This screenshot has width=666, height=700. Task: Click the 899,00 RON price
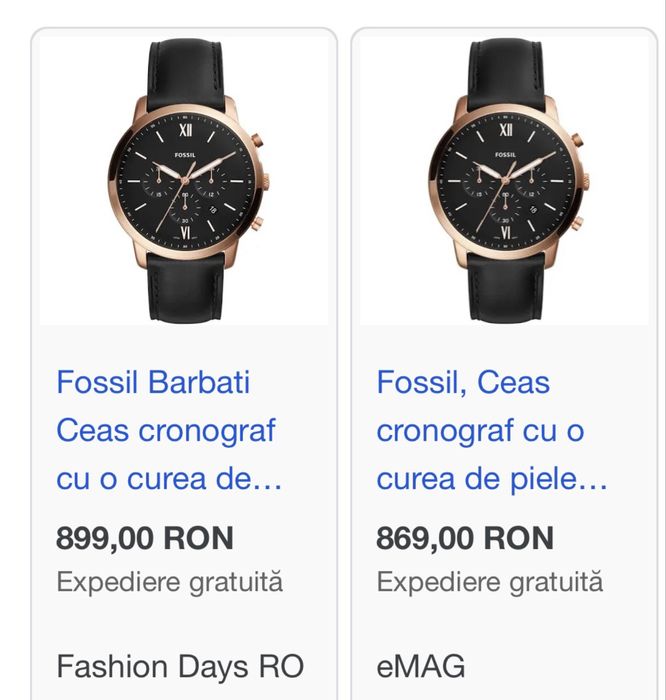(x=145, y=538)
